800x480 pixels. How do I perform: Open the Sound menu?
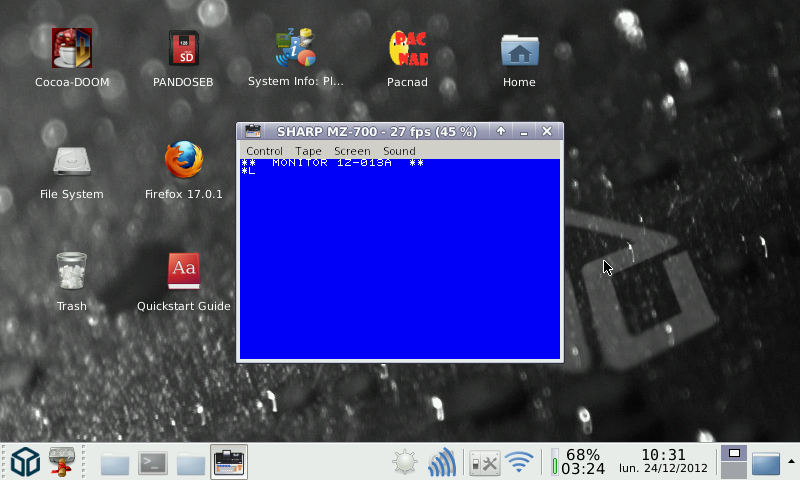[x=399, y=151]
